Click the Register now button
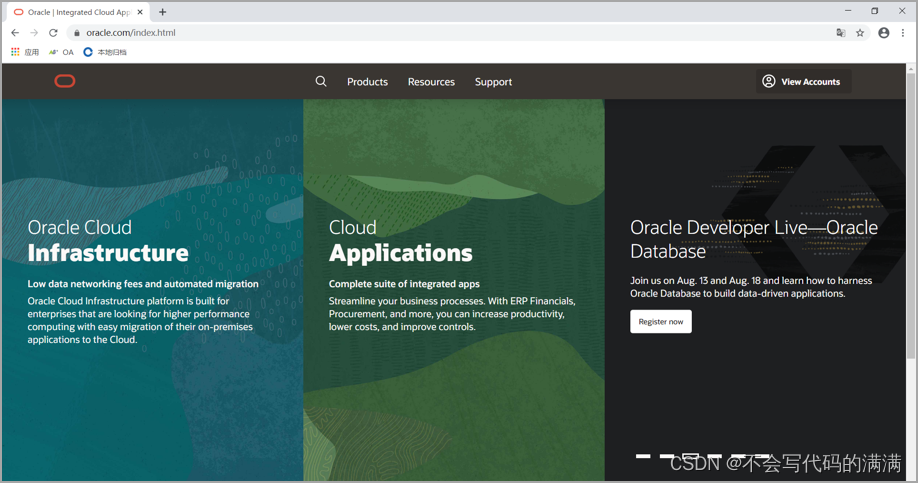 pos(660,321)
